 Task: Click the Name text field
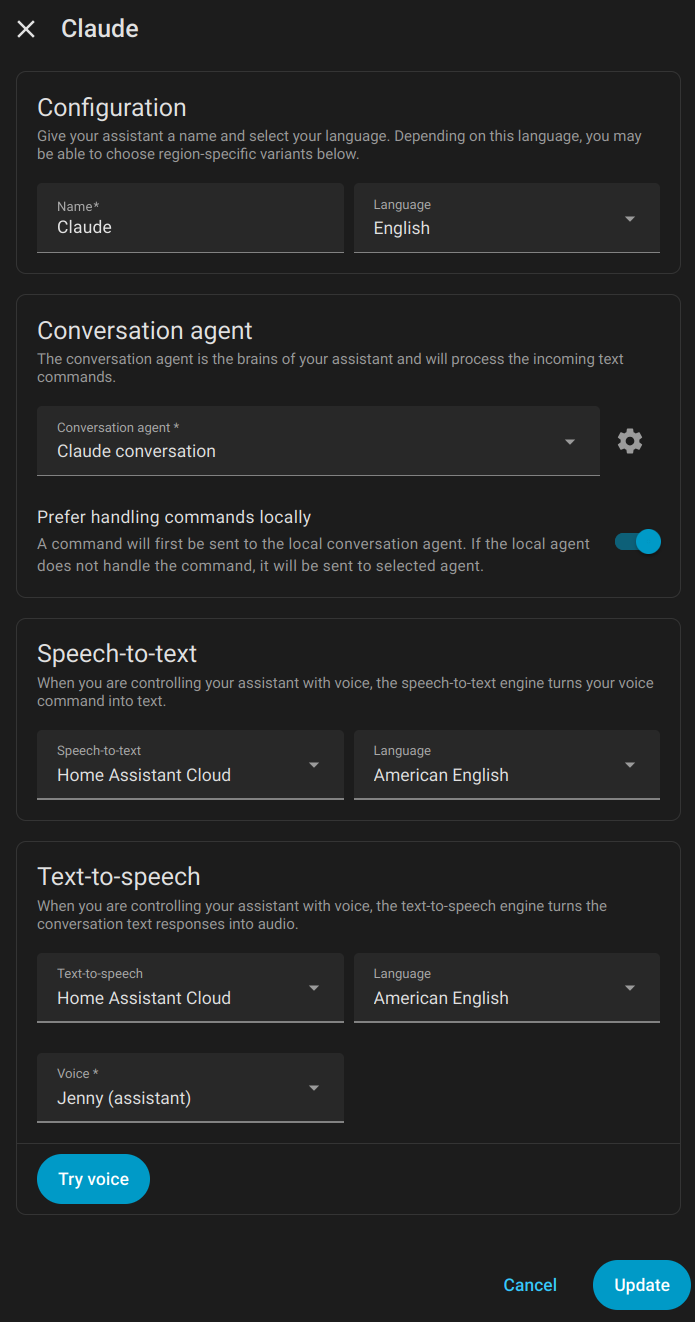point(190,218)
